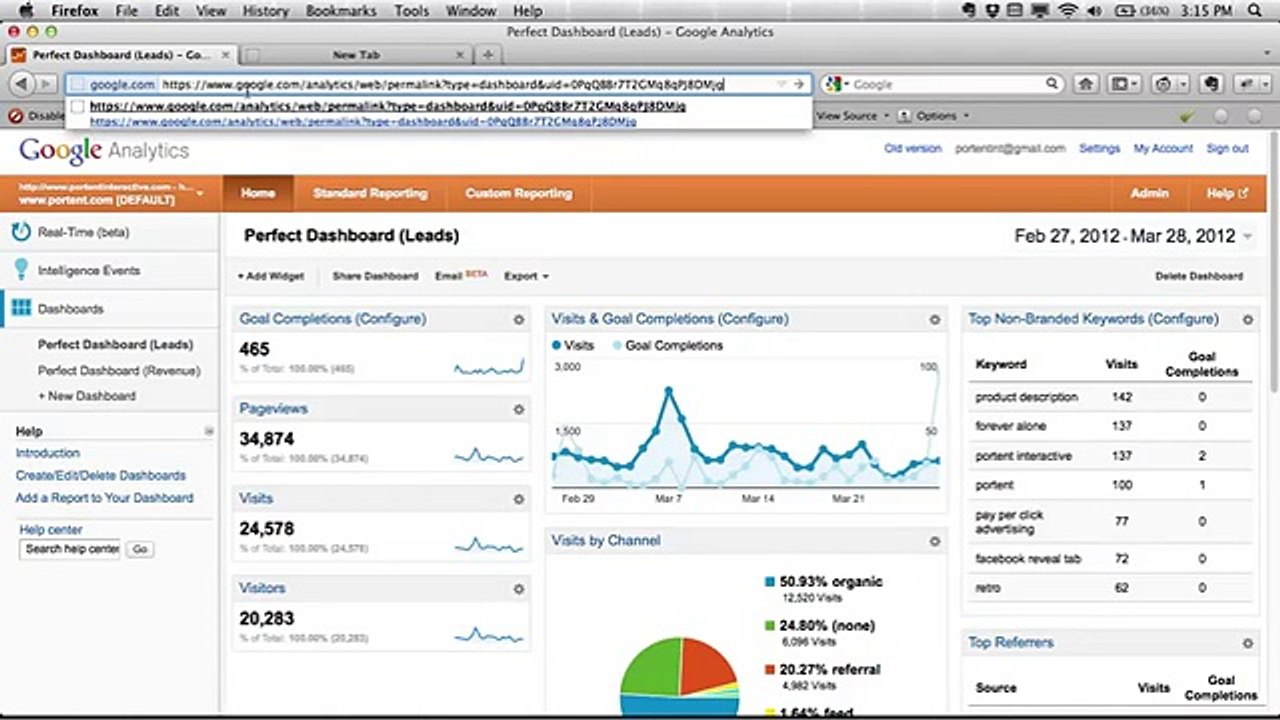Click the browser Back arrow button
Screen dimensions: 1280x720
(21, 85)
